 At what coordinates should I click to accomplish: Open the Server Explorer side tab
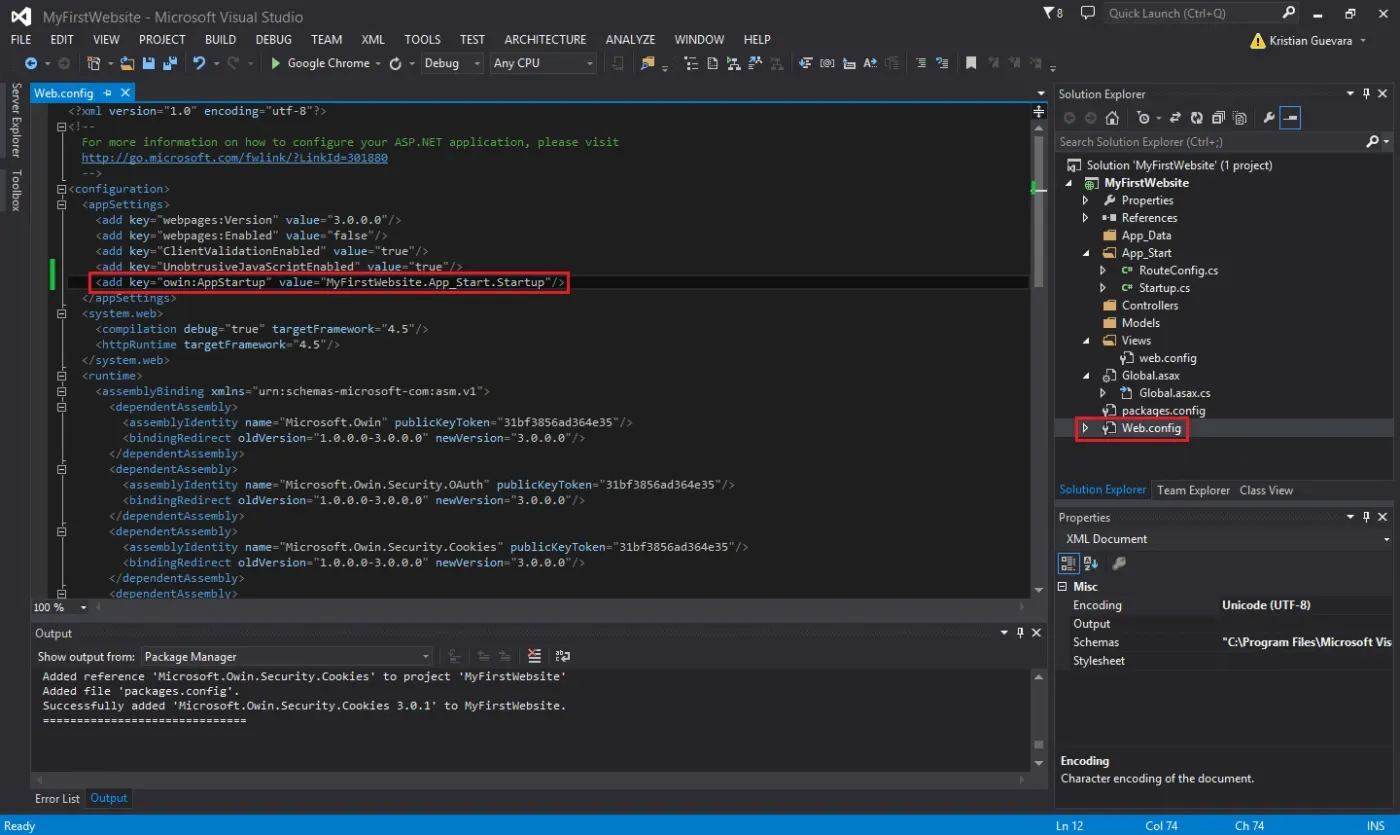click(15, 120)
